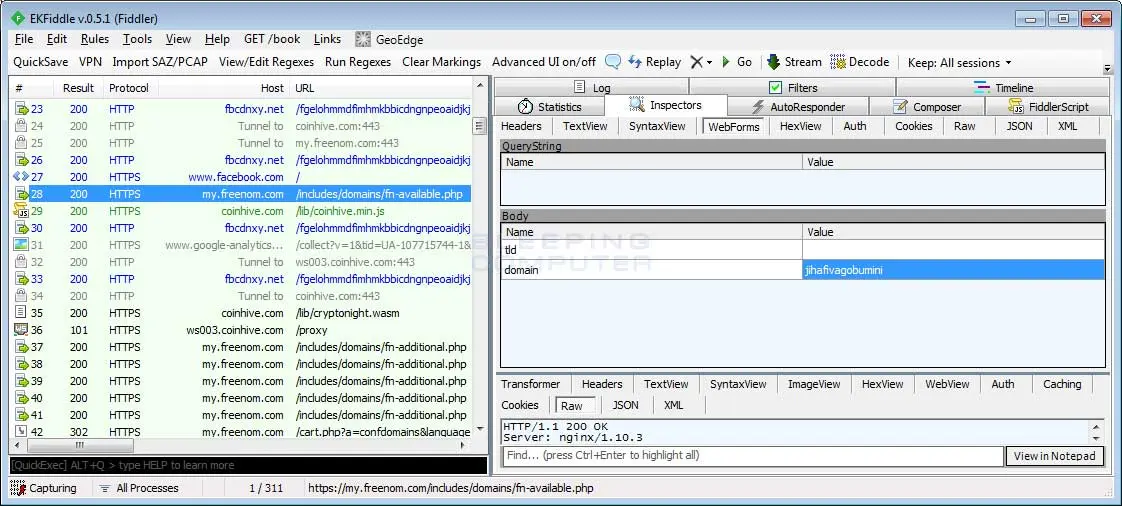1122x506 pixels.
Task: Open the Keep: All sessions dropdown
Action: point(960,63)
